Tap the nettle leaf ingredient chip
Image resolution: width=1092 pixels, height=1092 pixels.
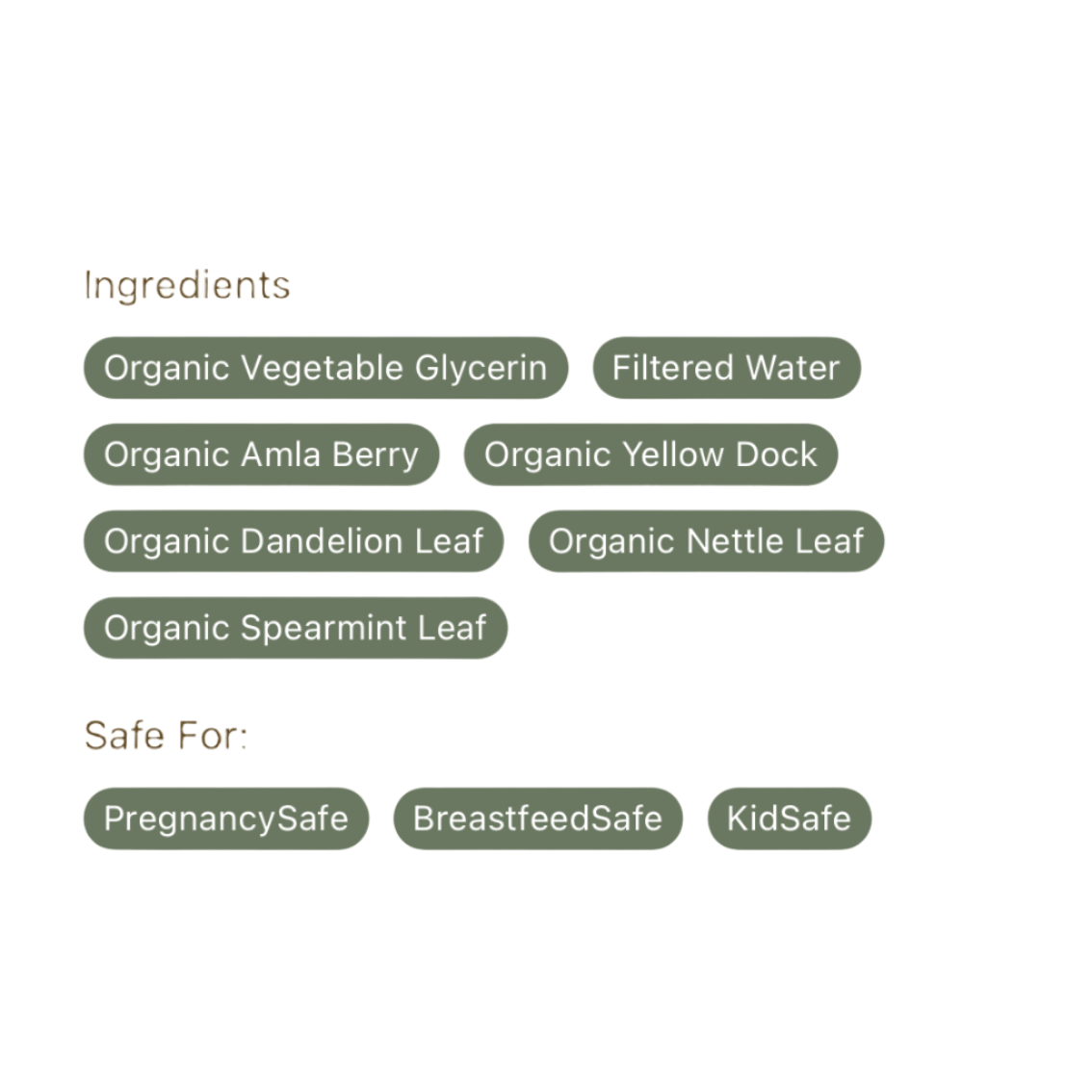[706, 541]
